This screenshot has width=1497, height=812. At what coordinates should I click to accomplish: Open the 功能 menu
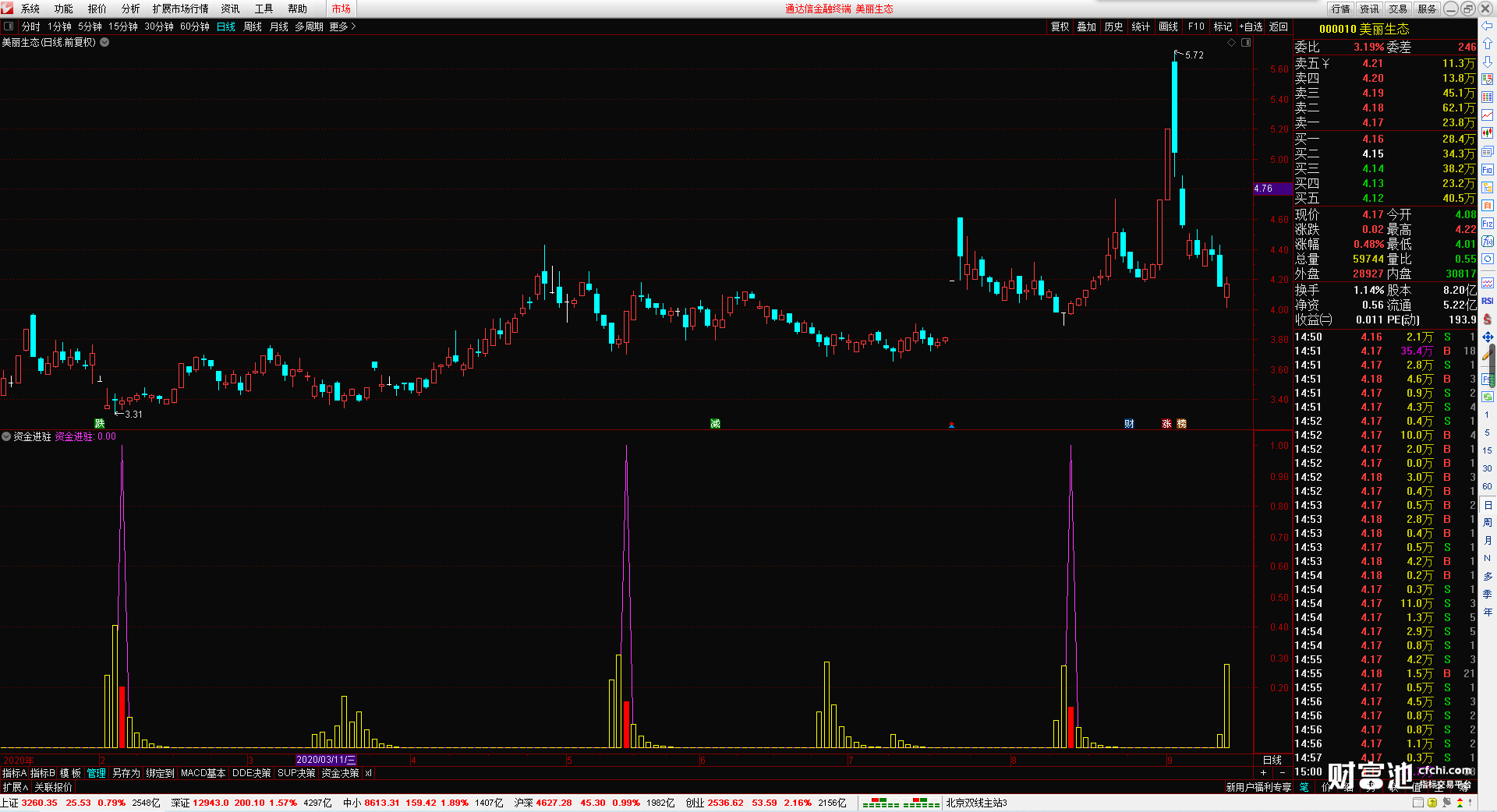(x=64, y=9)
